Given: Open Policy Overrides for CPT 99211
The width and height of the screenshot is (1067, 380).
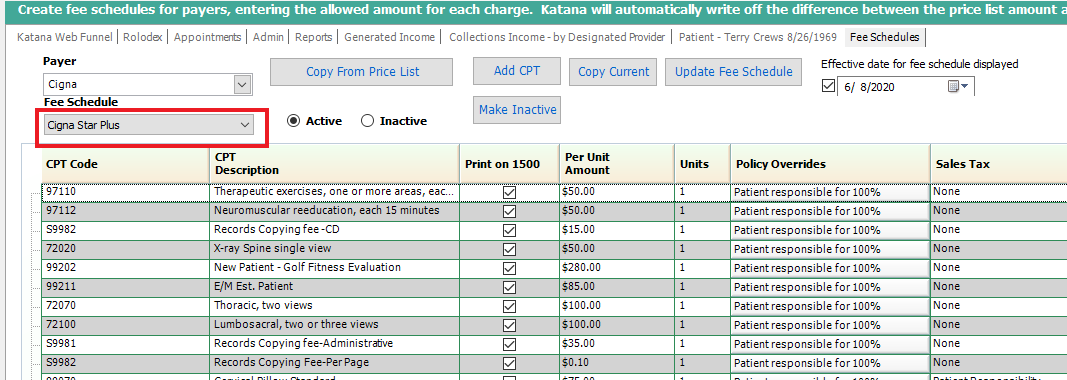Looking at the screenshot, I should 830,287.
